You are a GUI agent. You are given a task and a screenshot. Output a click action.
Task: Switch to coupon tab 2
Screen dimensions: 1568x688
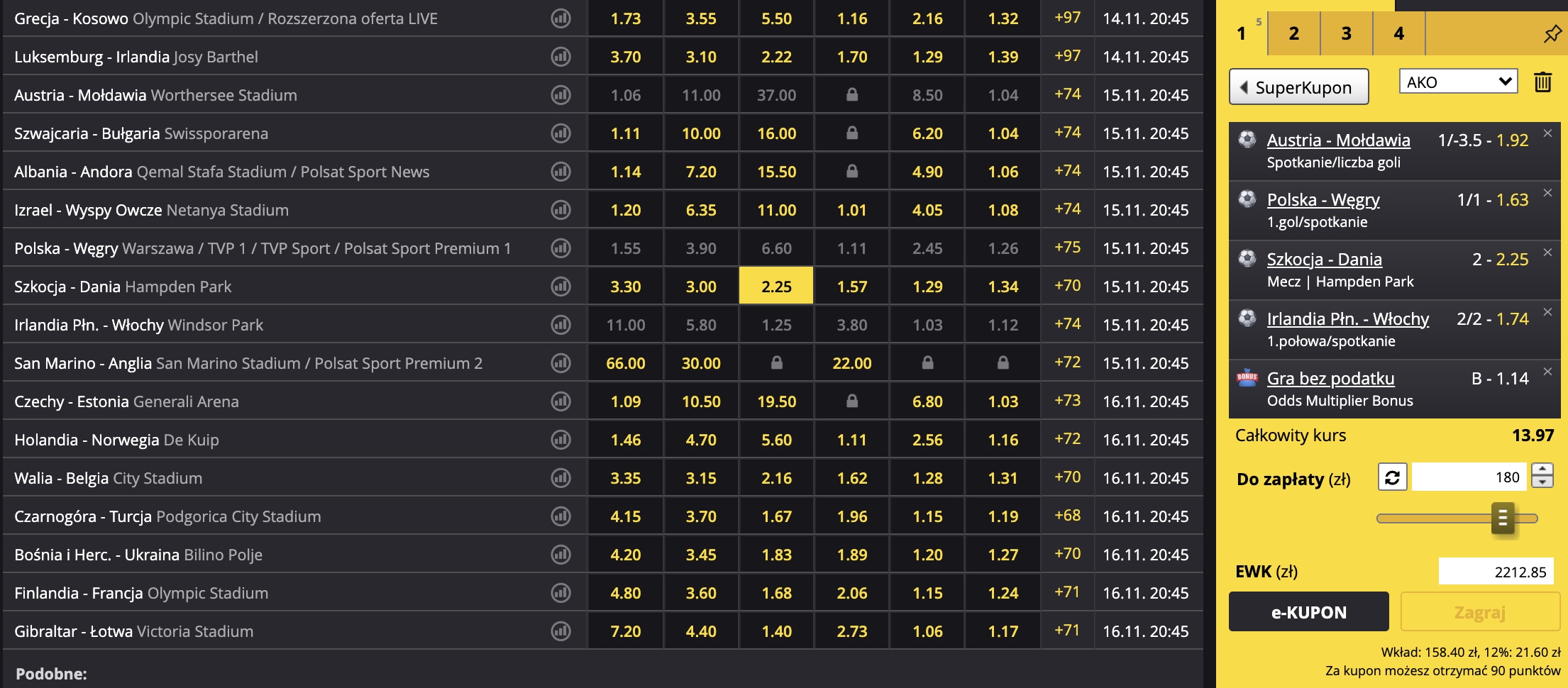click(1293, 33)
